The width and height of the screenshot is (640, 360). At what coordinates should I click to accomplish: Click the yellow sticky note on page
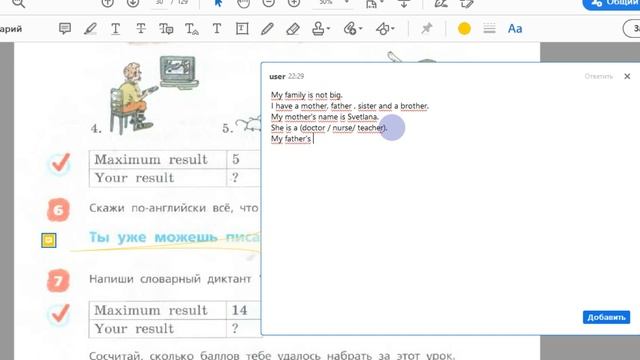point(49,240)
